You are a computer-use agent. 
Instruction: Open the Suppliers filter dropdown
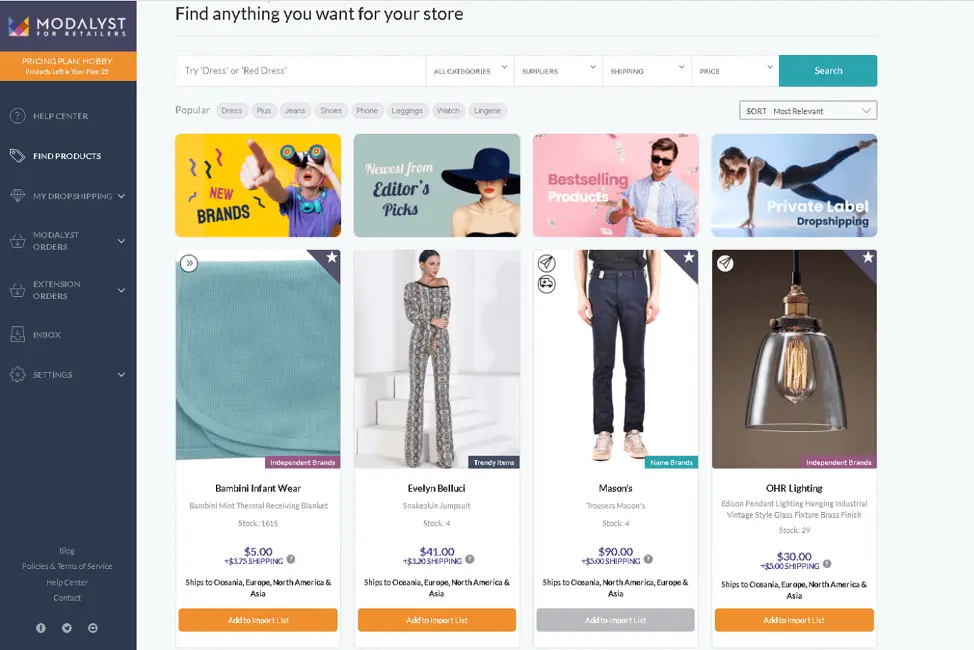coord(558,71)
